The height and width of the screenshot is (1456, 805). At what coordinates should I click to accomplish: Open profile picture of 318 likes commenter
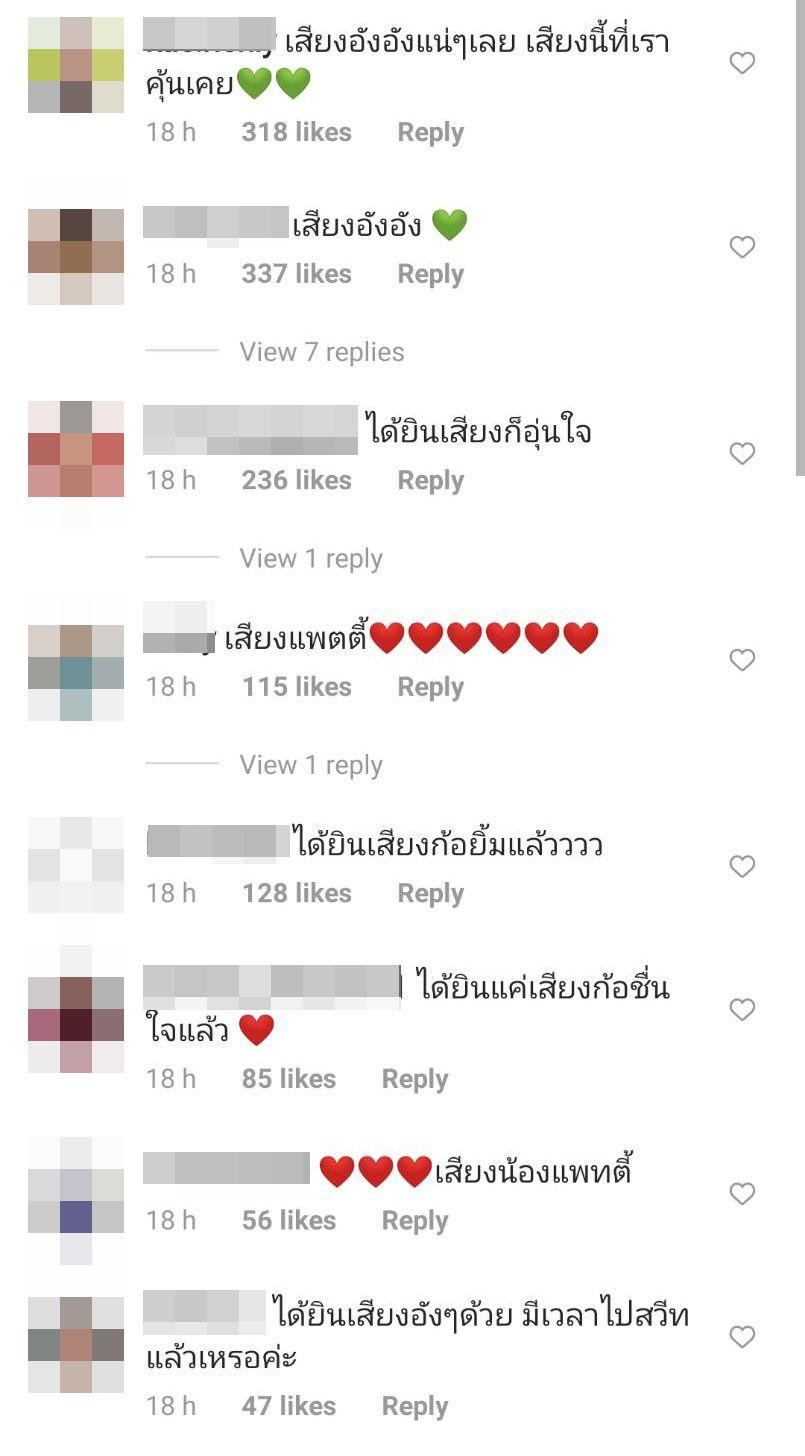point(76,64)
